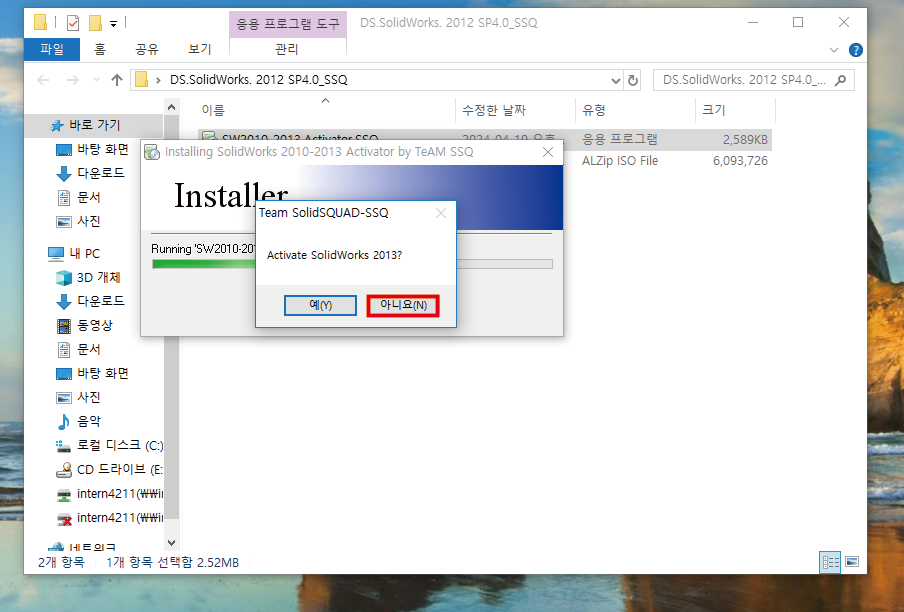Viewport: 904px width, 612px height.
Task: Open the 3D 개체 folder
Action: [99, 278]
